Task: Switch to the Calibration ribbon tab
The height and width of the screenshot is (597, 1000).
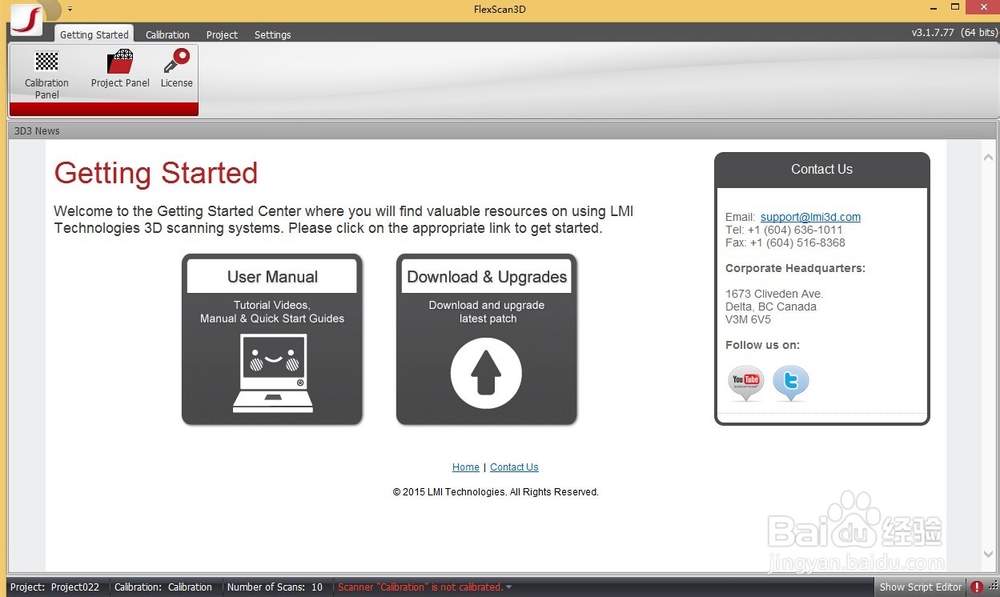Action: (x=167, y=34)
